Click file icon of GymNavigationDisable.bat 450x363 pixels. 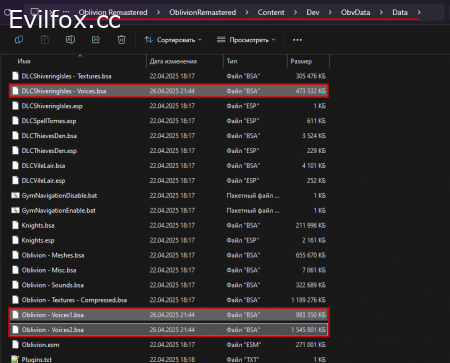point(15,195)
